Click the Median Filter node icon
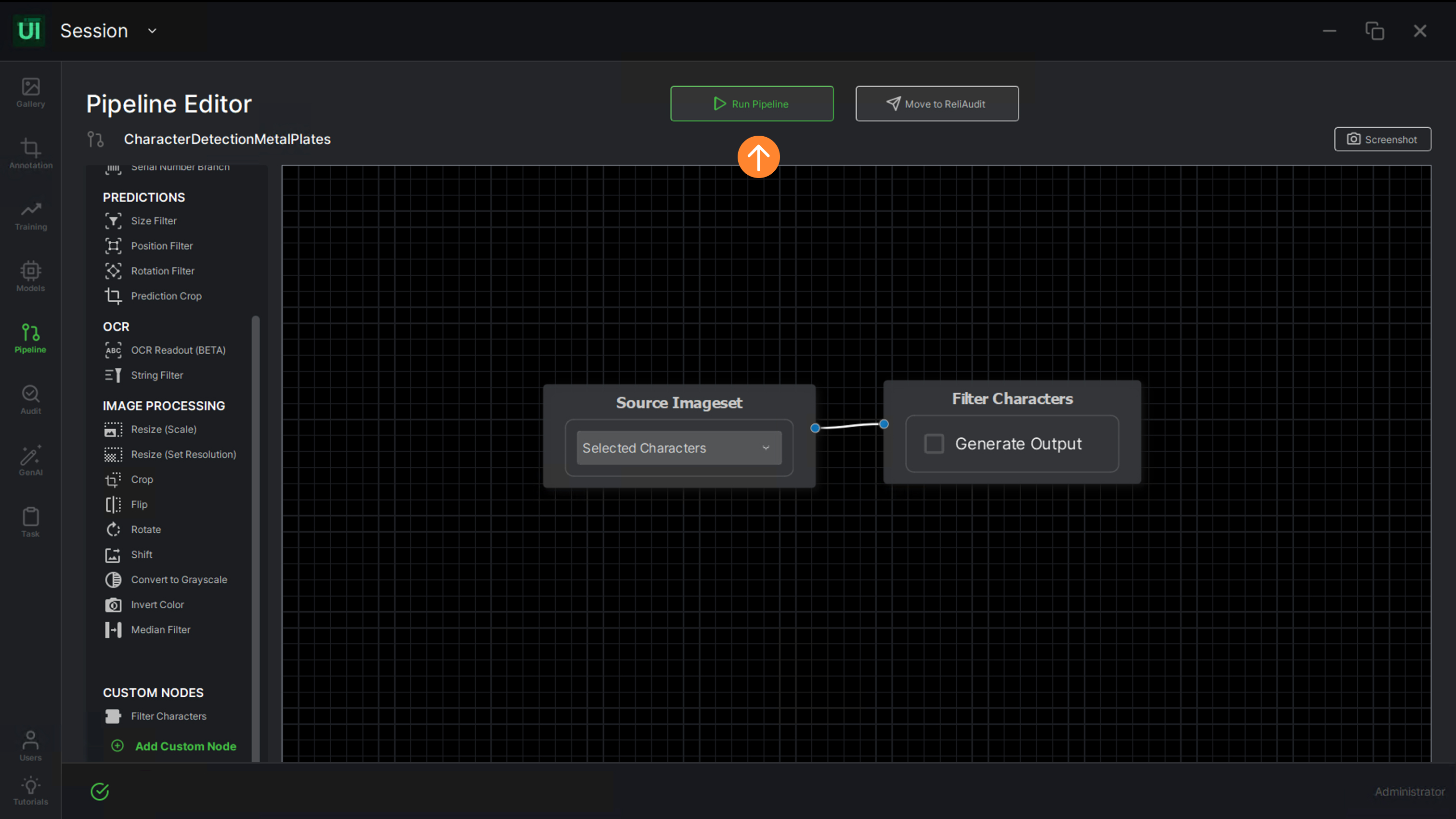1456x819 pixels. click(x=113, y=630)
